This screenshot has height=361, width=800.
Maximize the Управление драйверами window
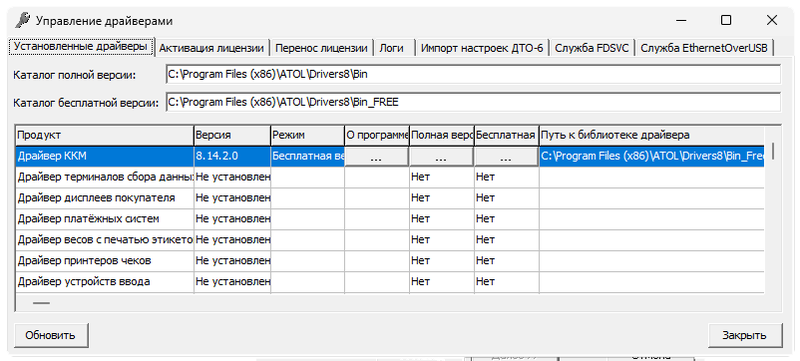(726, 20)
